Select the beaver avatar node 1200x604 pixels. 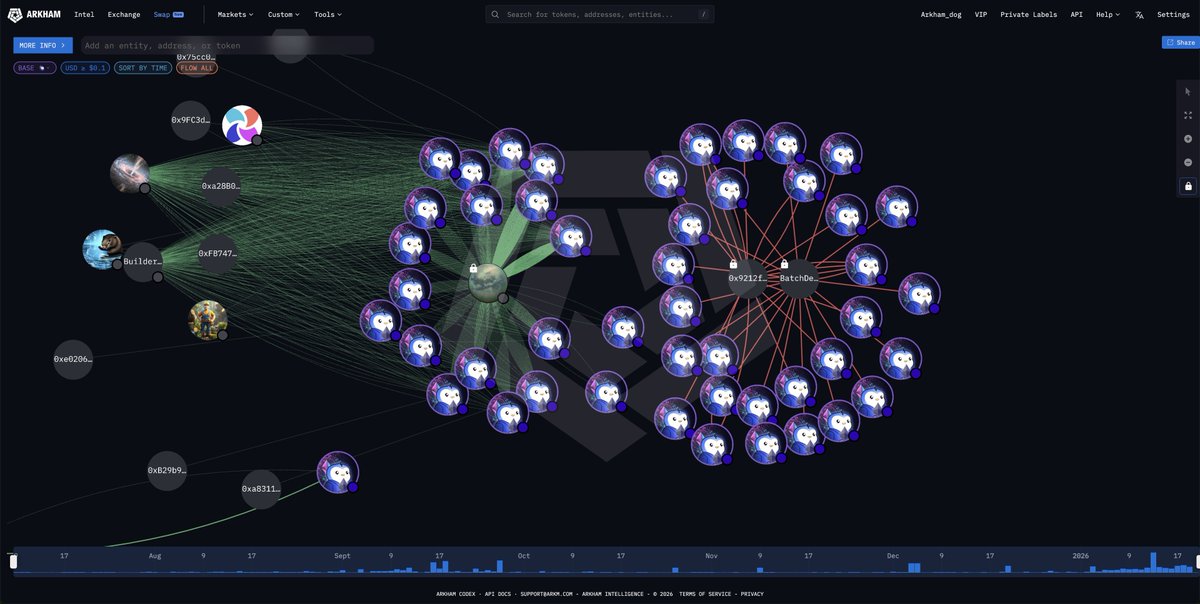point(102,249)
